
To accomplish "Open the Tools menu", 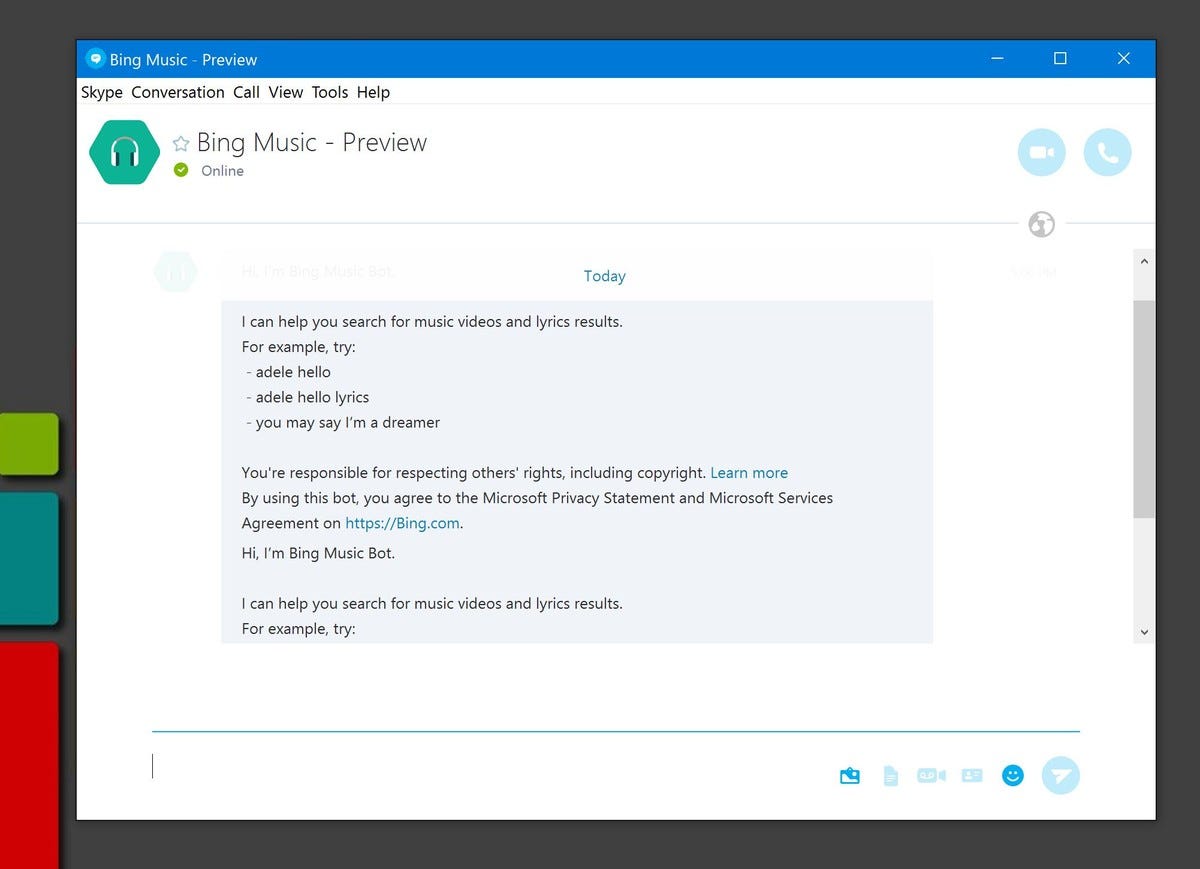I will tap(330, 92).
